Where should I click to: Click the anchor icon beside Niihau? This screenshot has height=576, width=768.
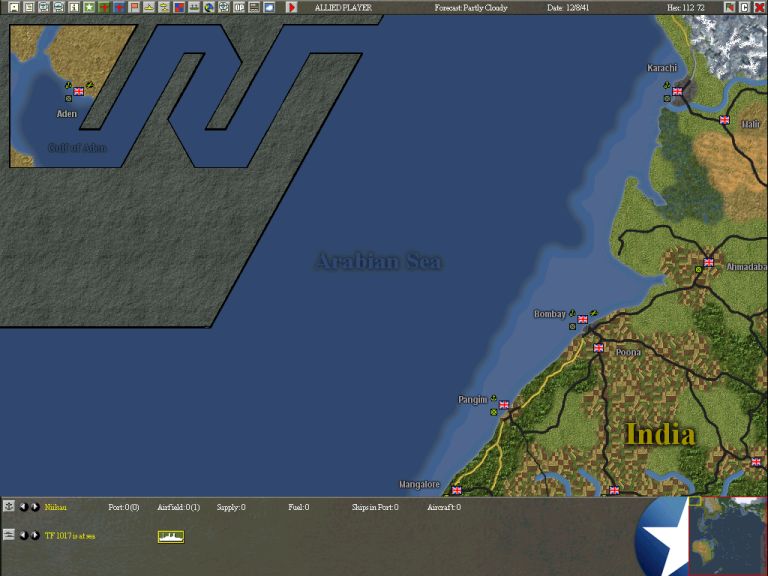[x=8, y=506]
